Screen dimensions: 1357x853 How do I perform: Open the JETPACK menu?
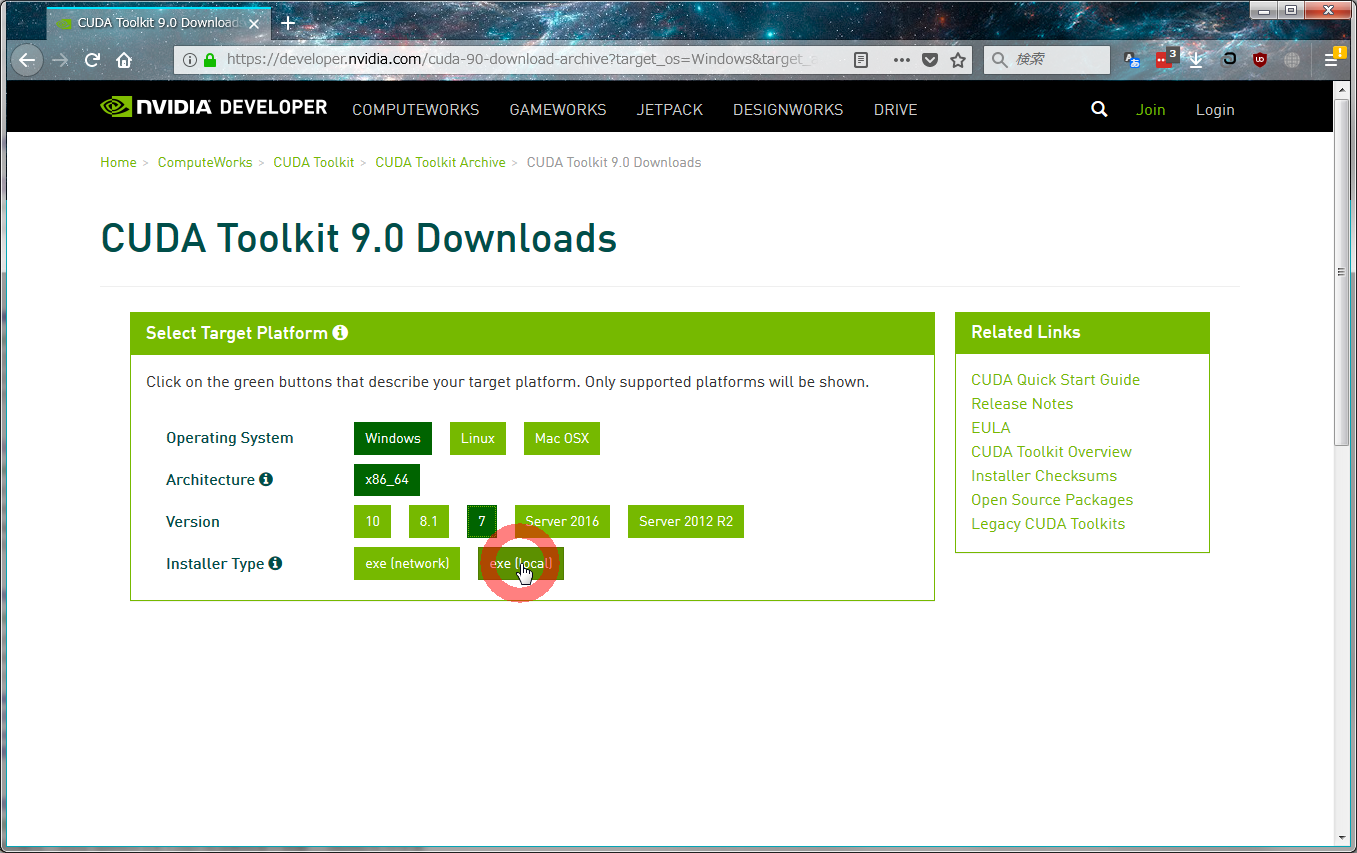pos(670,110)
